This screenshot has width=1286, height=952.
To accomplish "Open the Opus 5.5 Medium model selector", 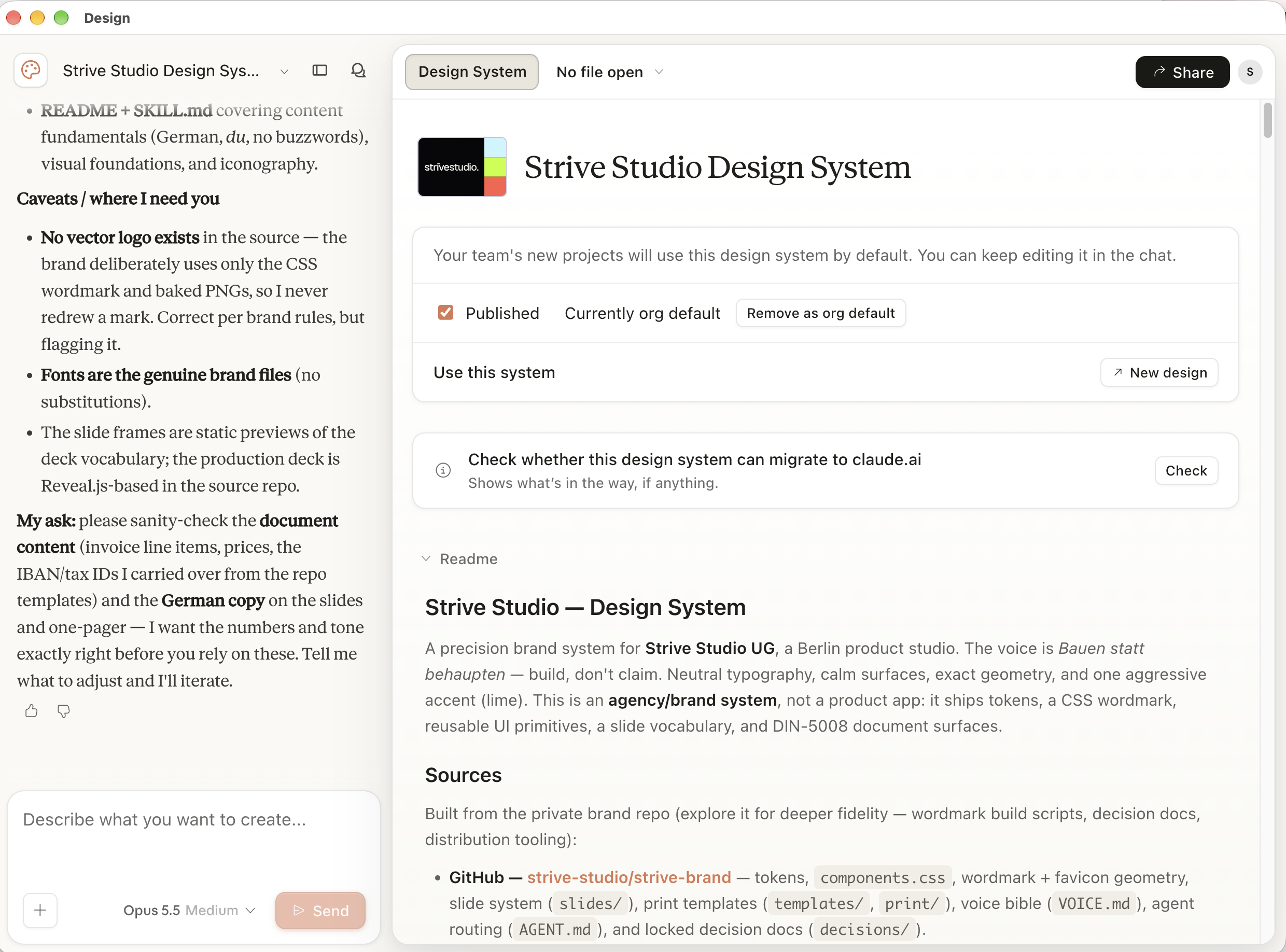I will coord(189,911).
